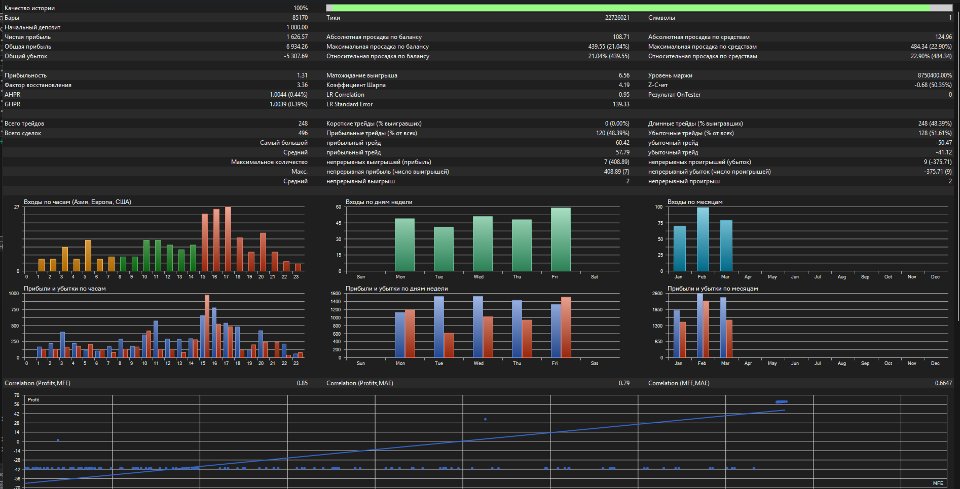The image size is (960, 489).
Task: Click the Fri bar in weekday entries chart
Action: coord(561,239)
